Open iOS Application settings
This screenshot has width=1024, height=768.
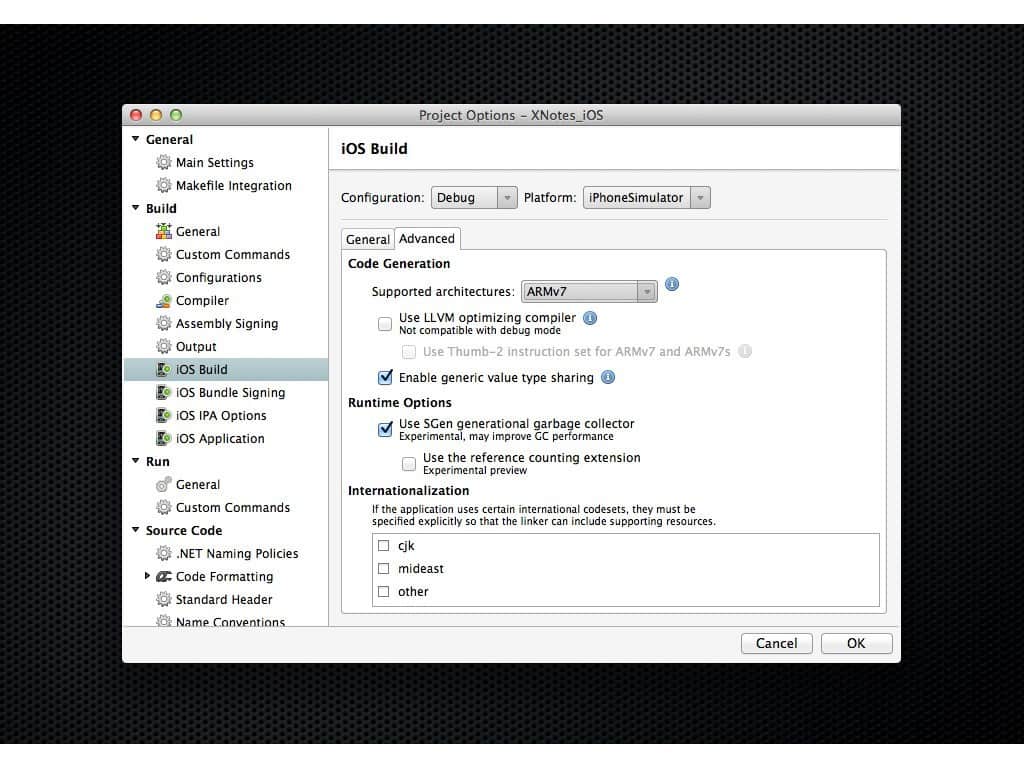point(219,438)
